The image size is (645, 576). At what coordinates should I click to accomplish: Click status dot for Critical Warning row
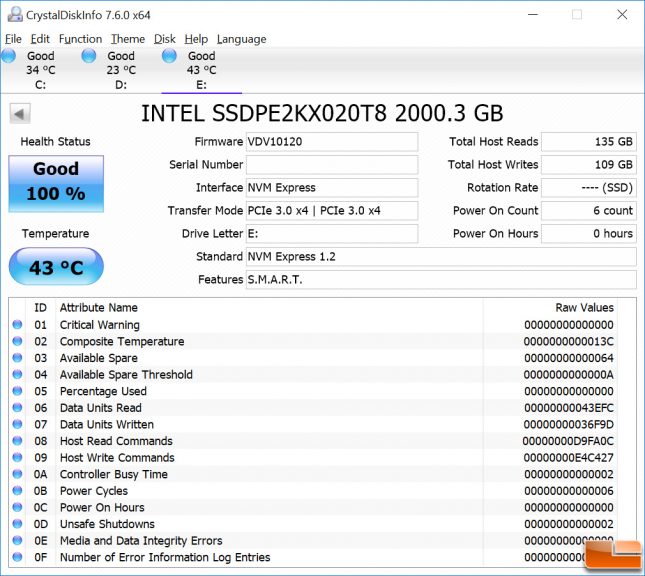pyautogui.click(x=17, y=325)
